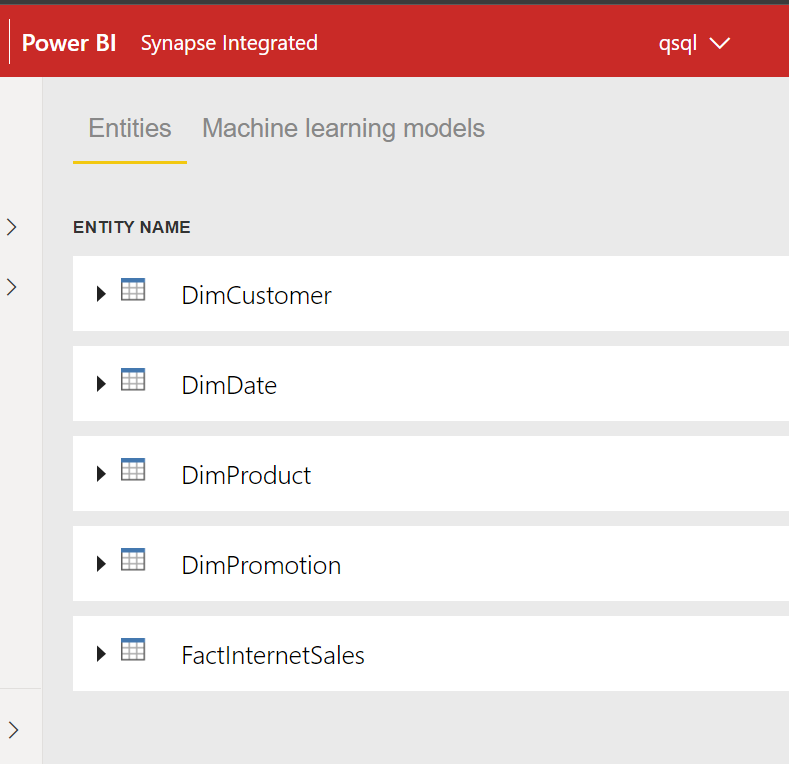The image size is (789, 764).
Task: Click the DimPromotion table icon
Action: 133,560
